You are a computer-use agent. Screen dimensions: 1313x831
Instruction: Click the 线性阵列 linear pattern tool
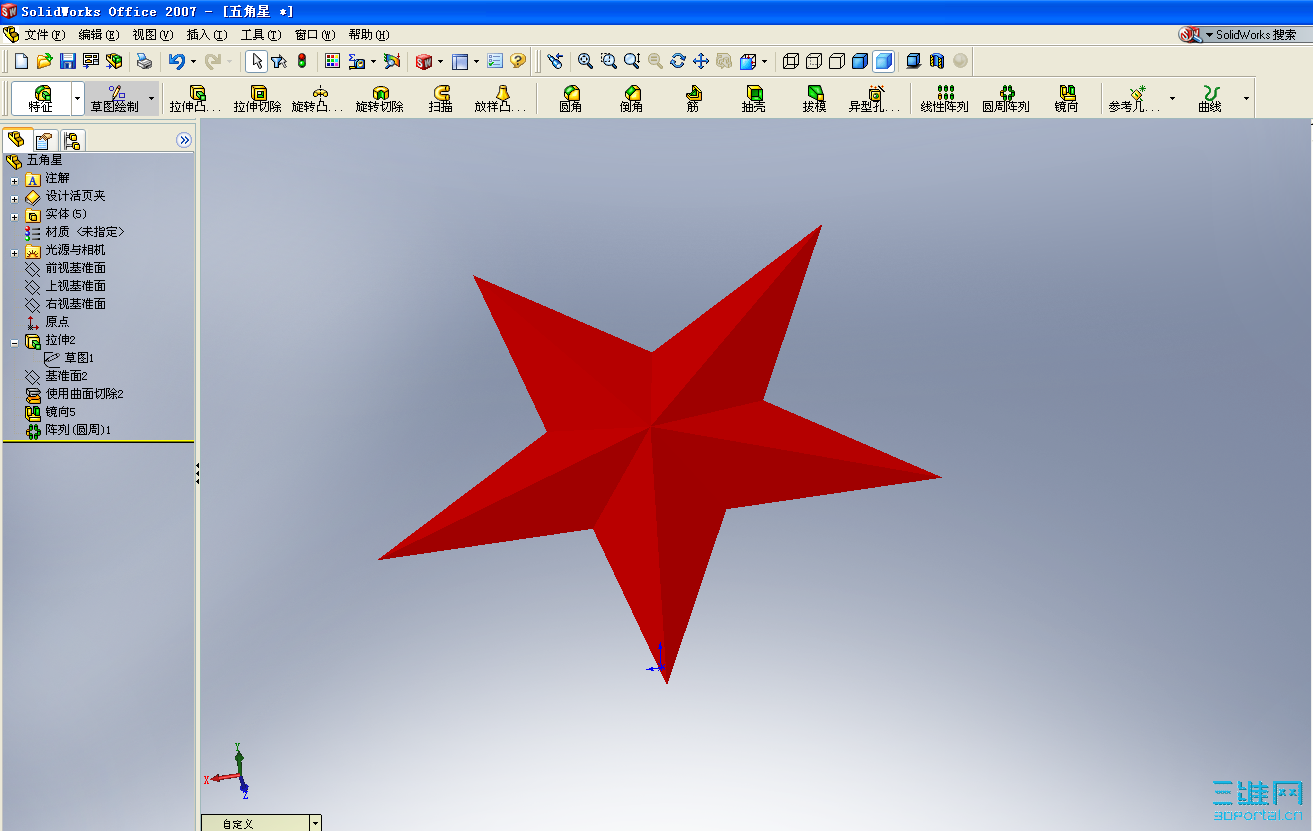pos(945,98)
